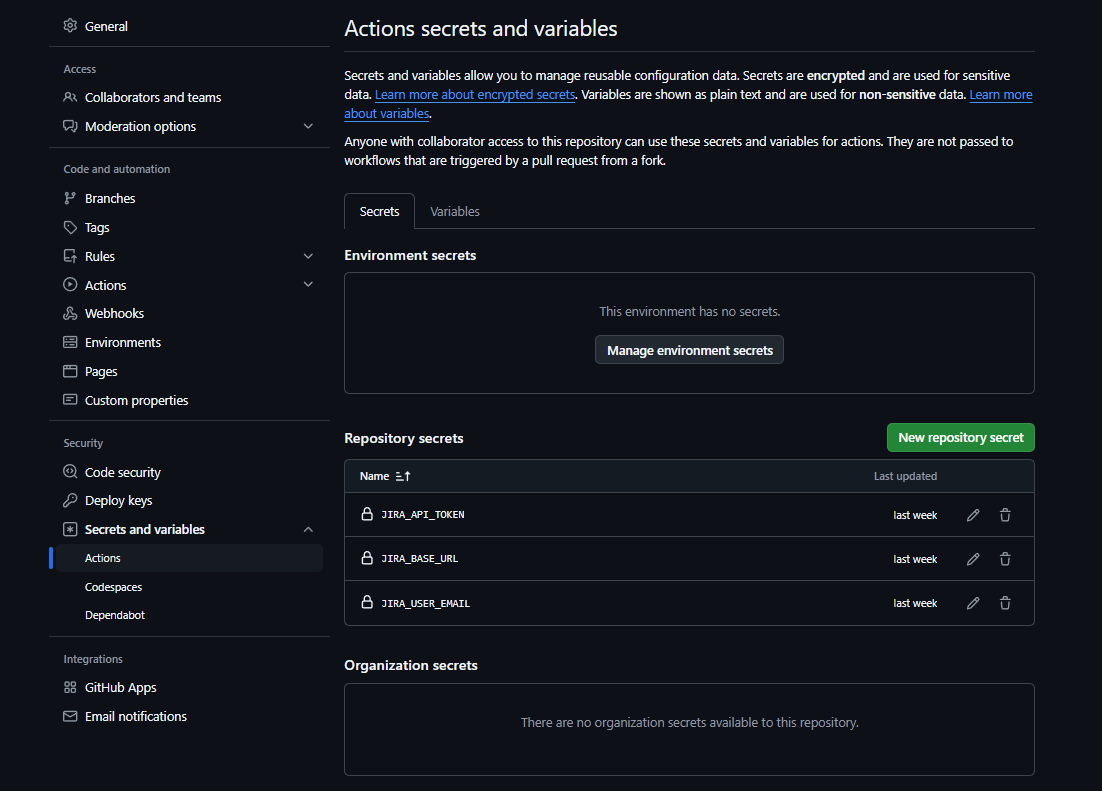Open the Pages settings page

pyautogui.click(x=101, y=371)
